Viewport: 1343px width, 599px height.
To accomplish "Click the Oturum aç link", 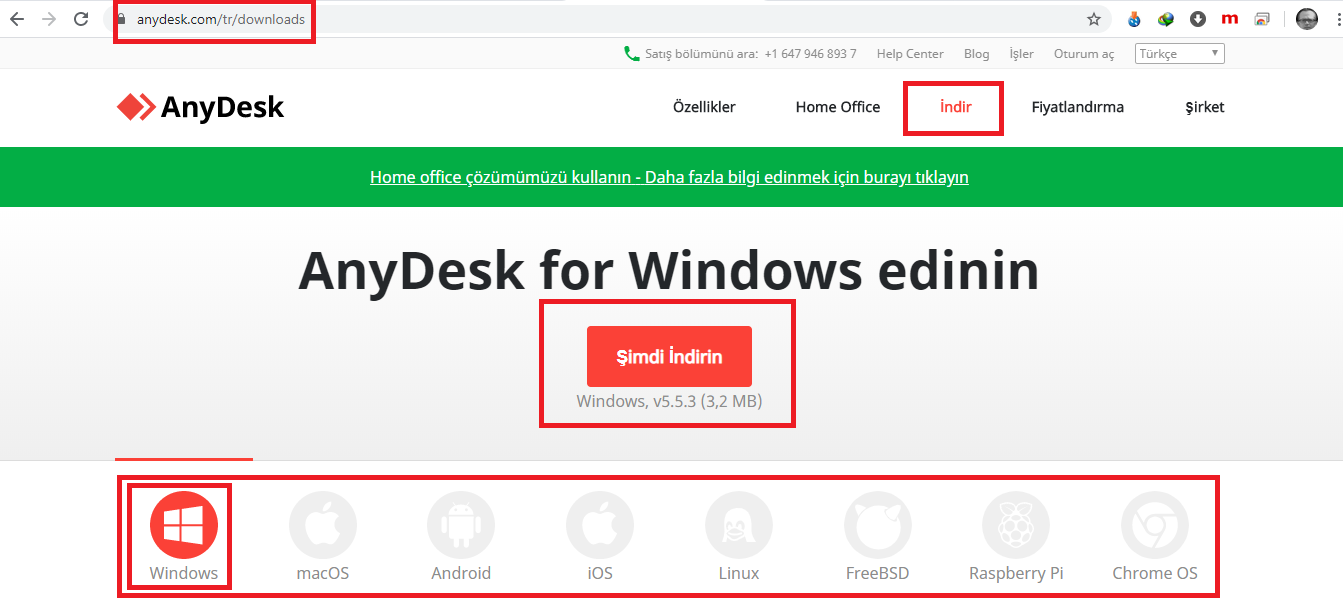I will point(1084,54).
